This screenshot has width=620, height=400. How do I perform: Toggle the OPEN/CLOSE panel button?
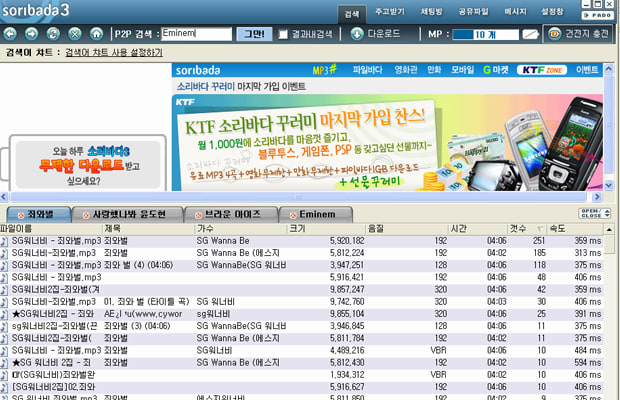(595, 213)
